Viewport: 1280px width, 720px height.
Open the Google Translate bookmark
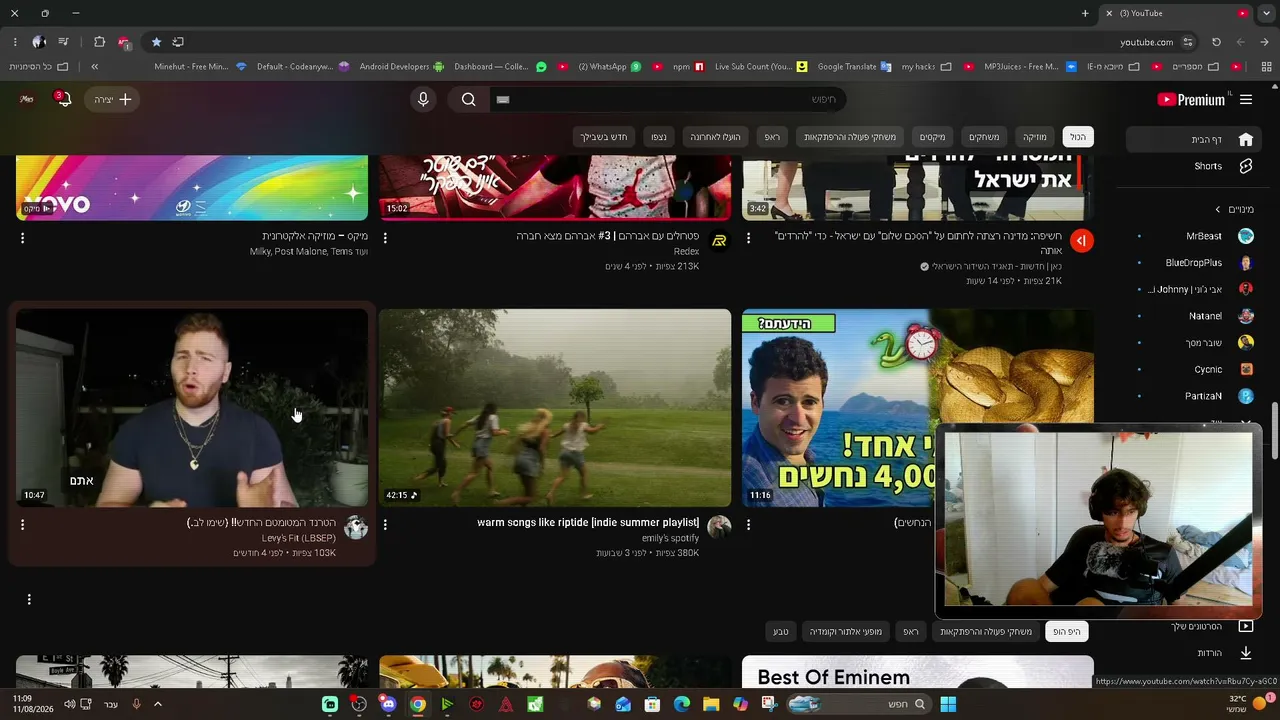(855, 67)
